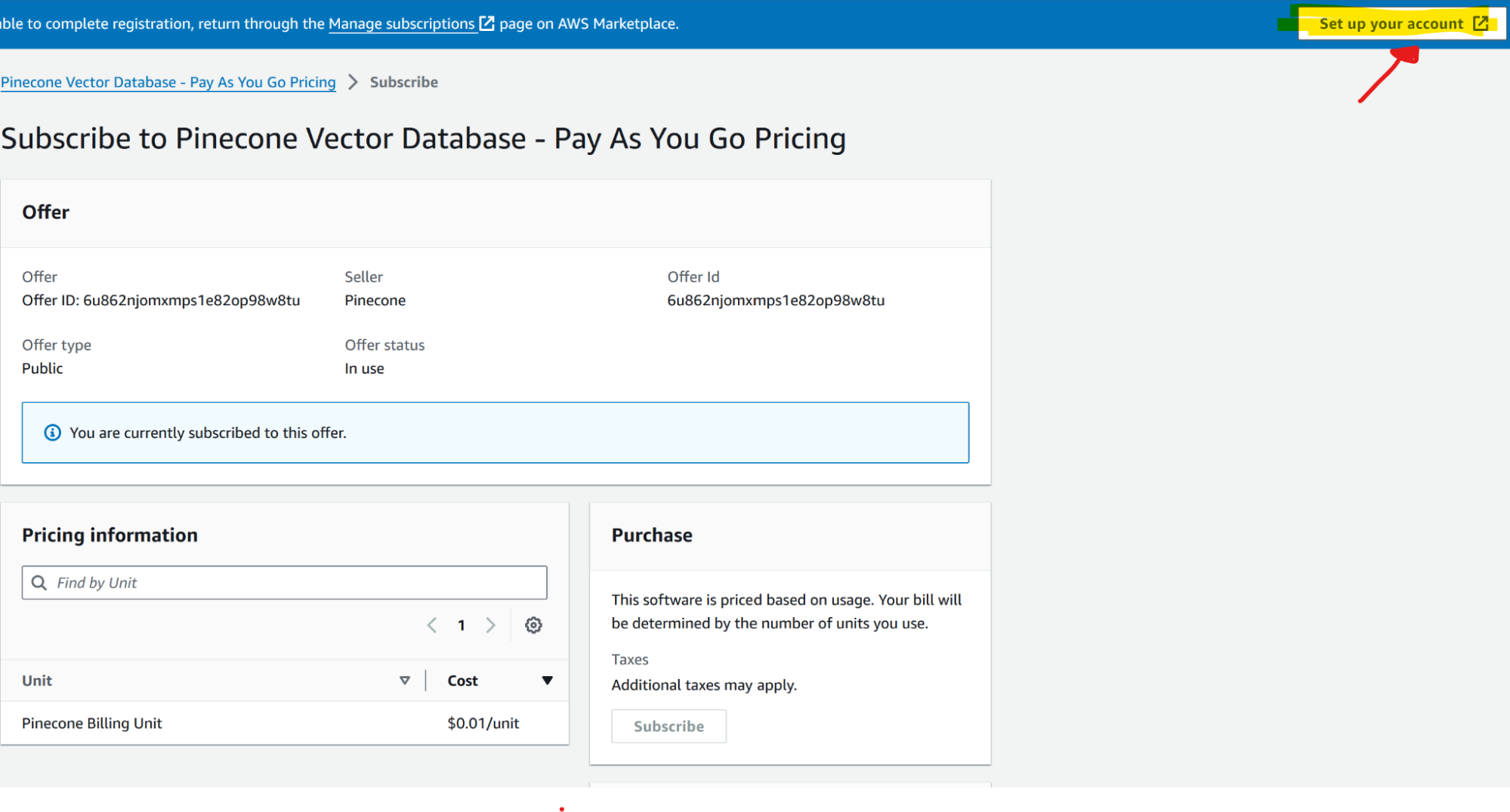
Task: Open the Manage subscriptions link
Action: 401,23
